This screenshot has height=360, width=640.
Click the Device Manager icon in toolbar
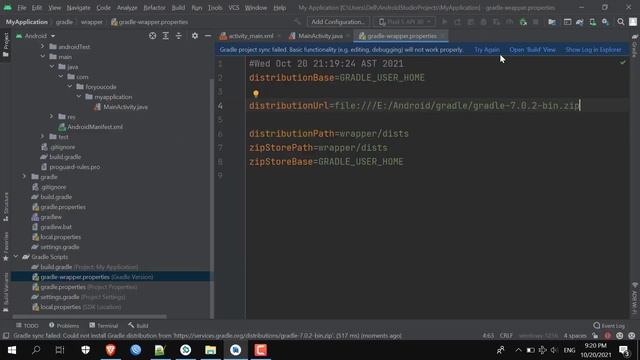click(593, 22)
